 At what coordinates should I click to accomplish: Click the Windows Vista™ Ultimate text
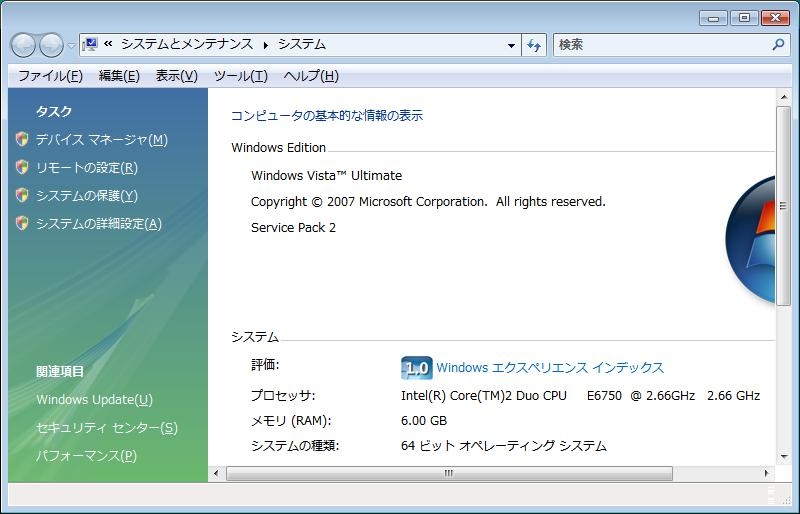coord(327,176)
